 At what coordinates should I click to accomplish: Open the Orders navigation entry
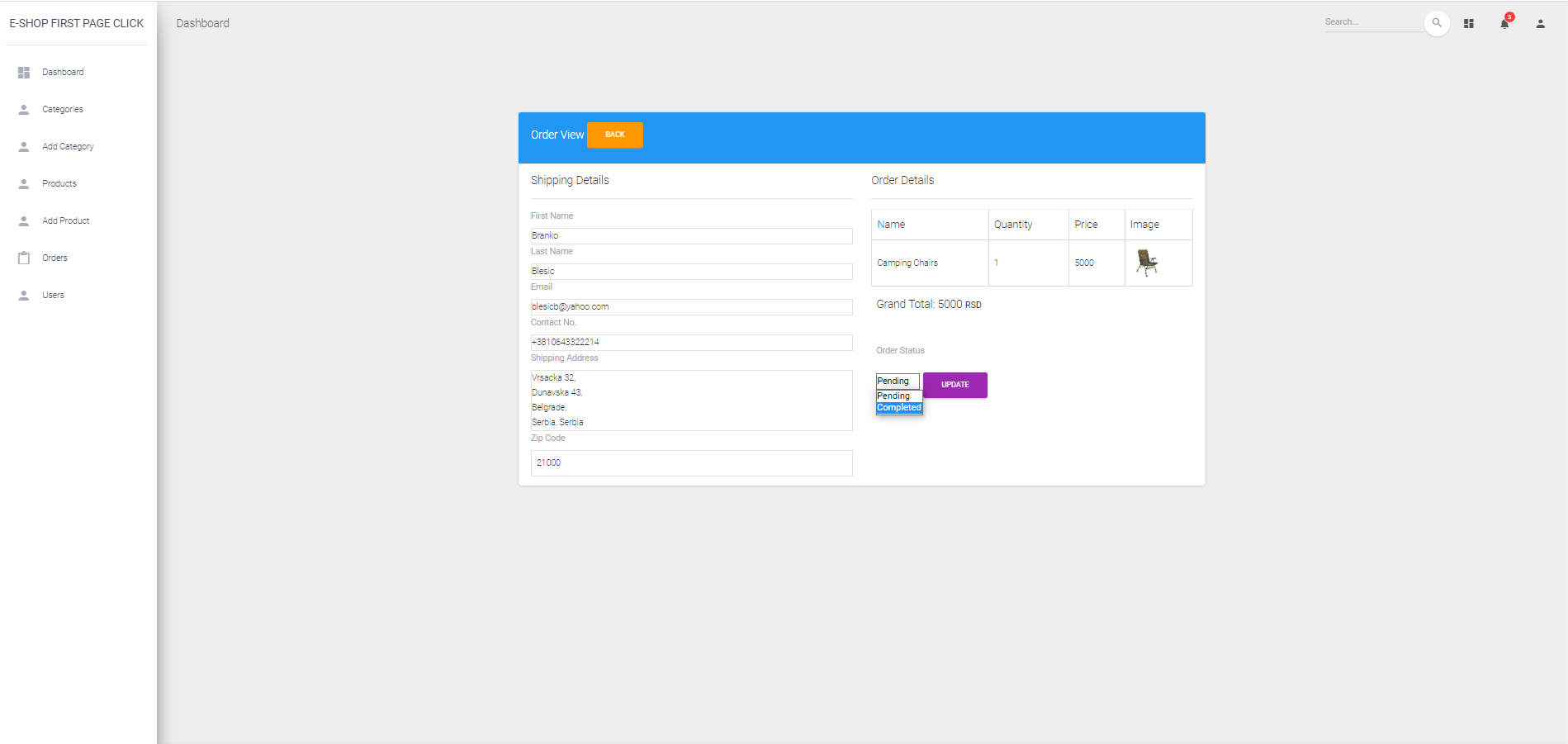(54, 258)
